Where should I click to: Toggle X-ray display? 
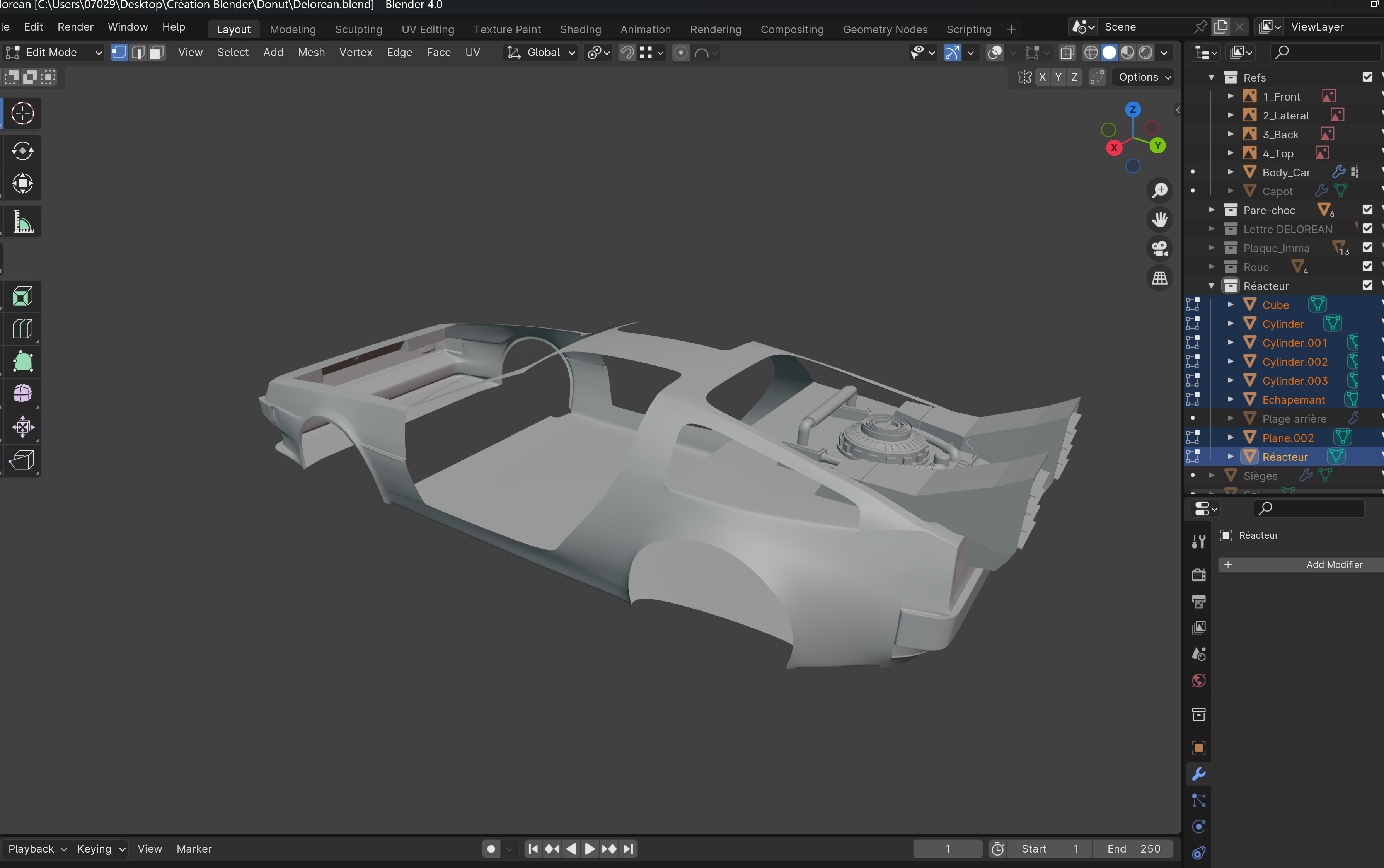[x=1067, y=52]
